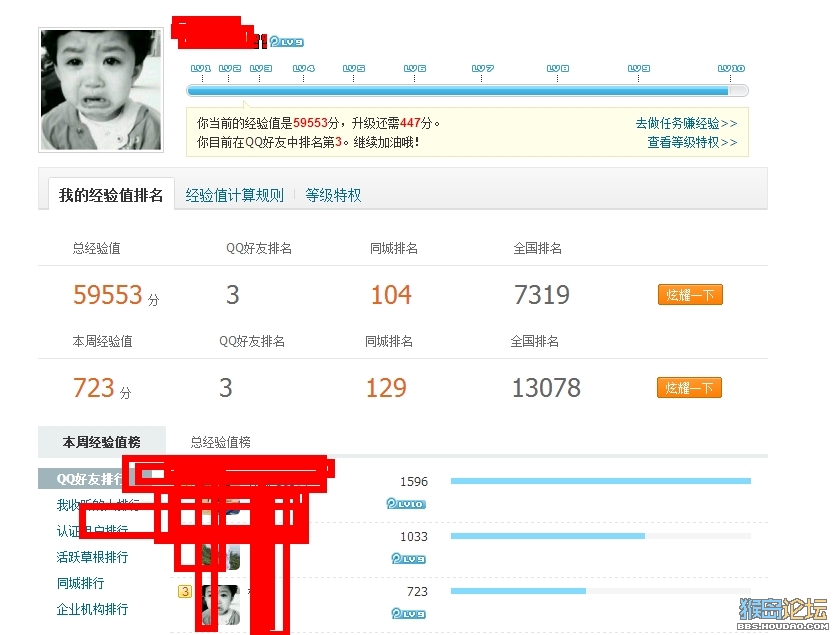Screen dimensions: 834x635
Task: Click the LV7 marker on level bar
Action: (x=482, y=69)
